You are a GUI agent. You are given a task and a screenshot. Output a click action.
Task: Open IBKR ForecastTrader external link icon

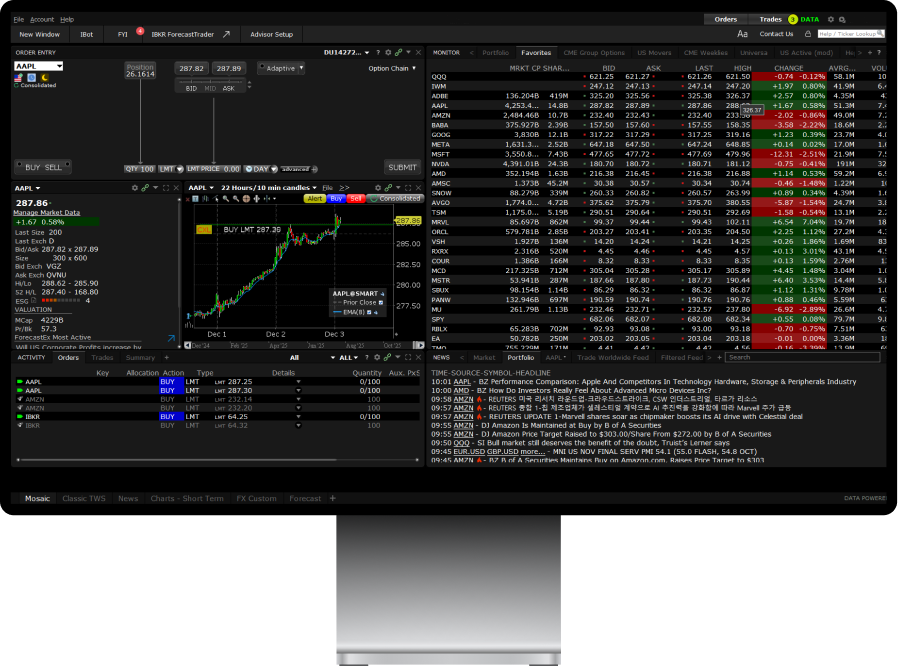tap(226, 34)
